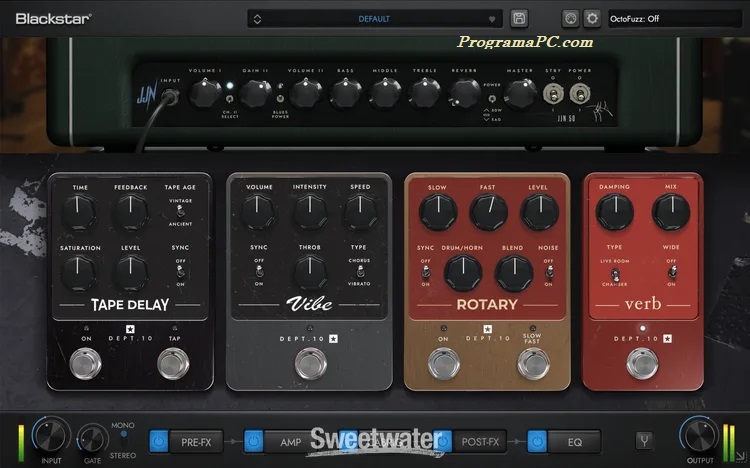Viewport: 750px width, 468px height.
Task: Click the Tape Delay LEVEL knob
Action: [x=131, y=273]
